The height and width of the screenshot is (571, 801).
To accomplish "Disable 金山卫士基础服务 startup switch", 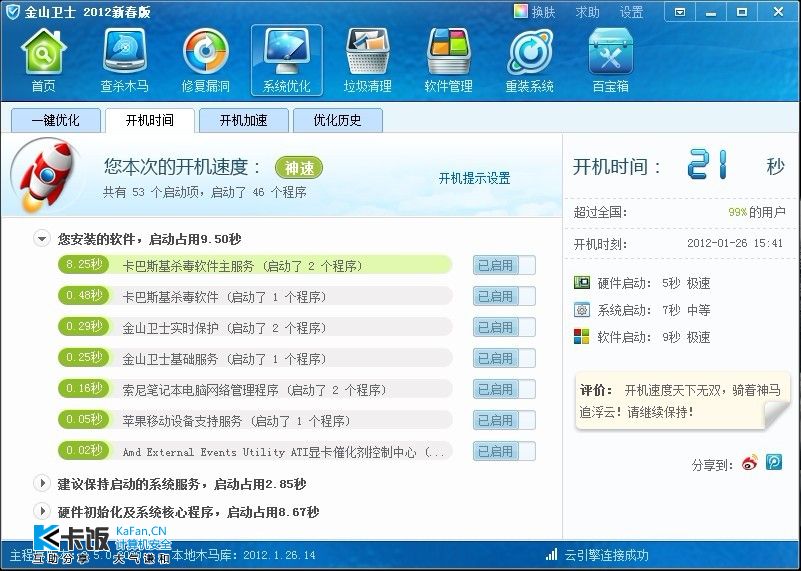I will coord(504,359).
